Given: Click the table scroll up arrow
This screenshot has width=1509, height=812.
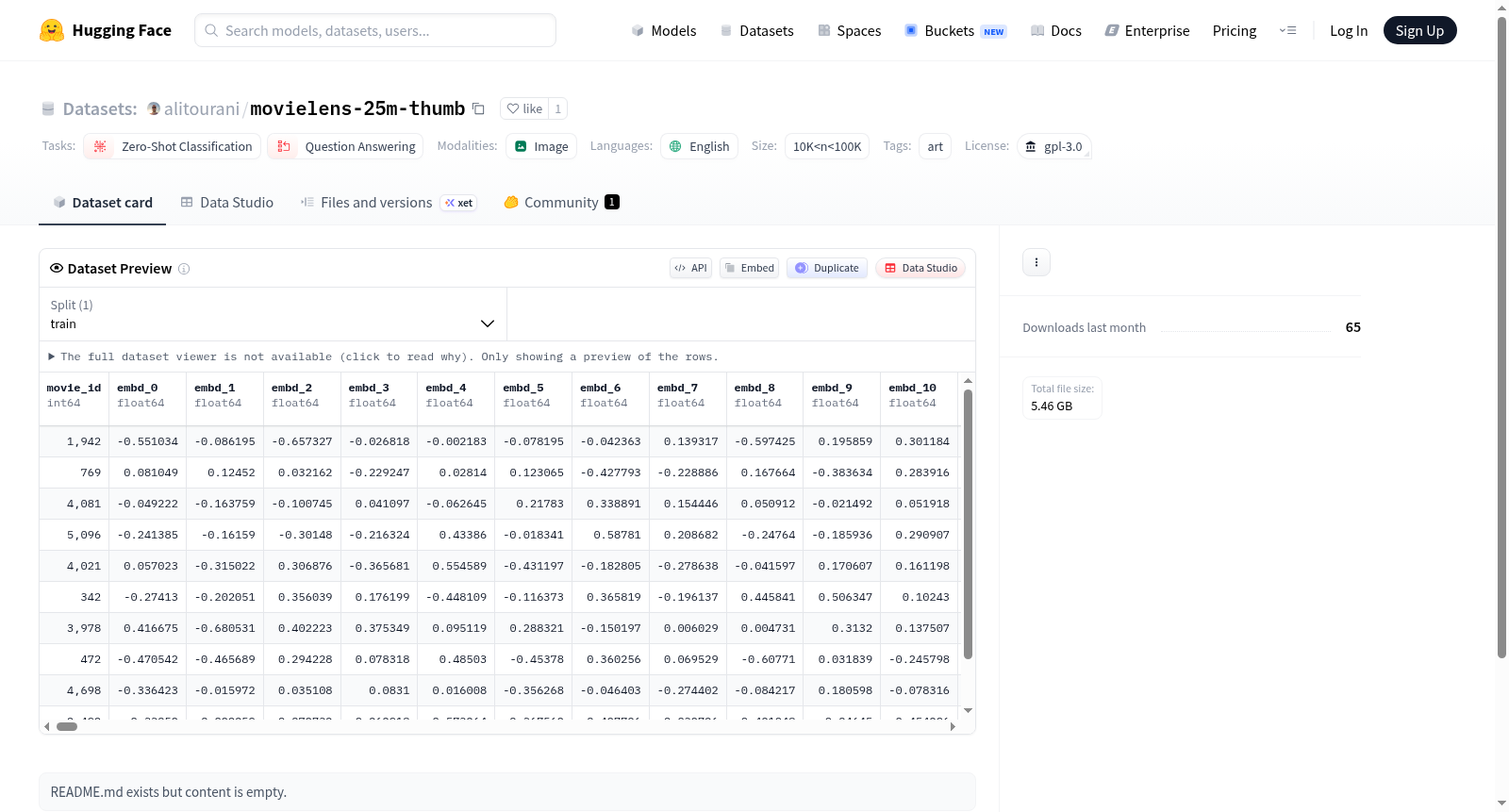Looking at the screenshot, I should click(968, 381).
